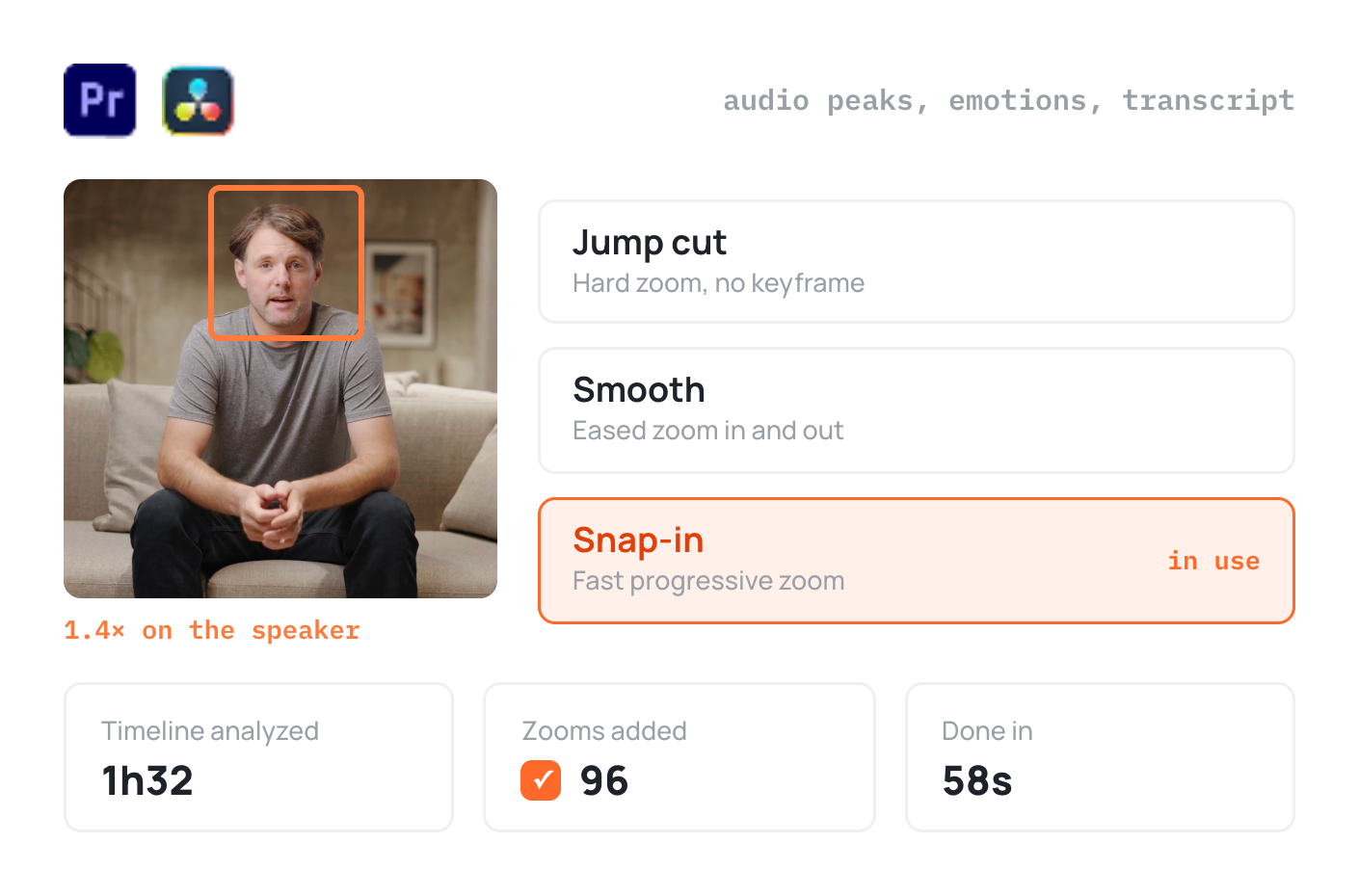The height and width of the screenshot is (896, 1359).
Task: Click 'Eased zoom in and out' description
Action: 707,431
